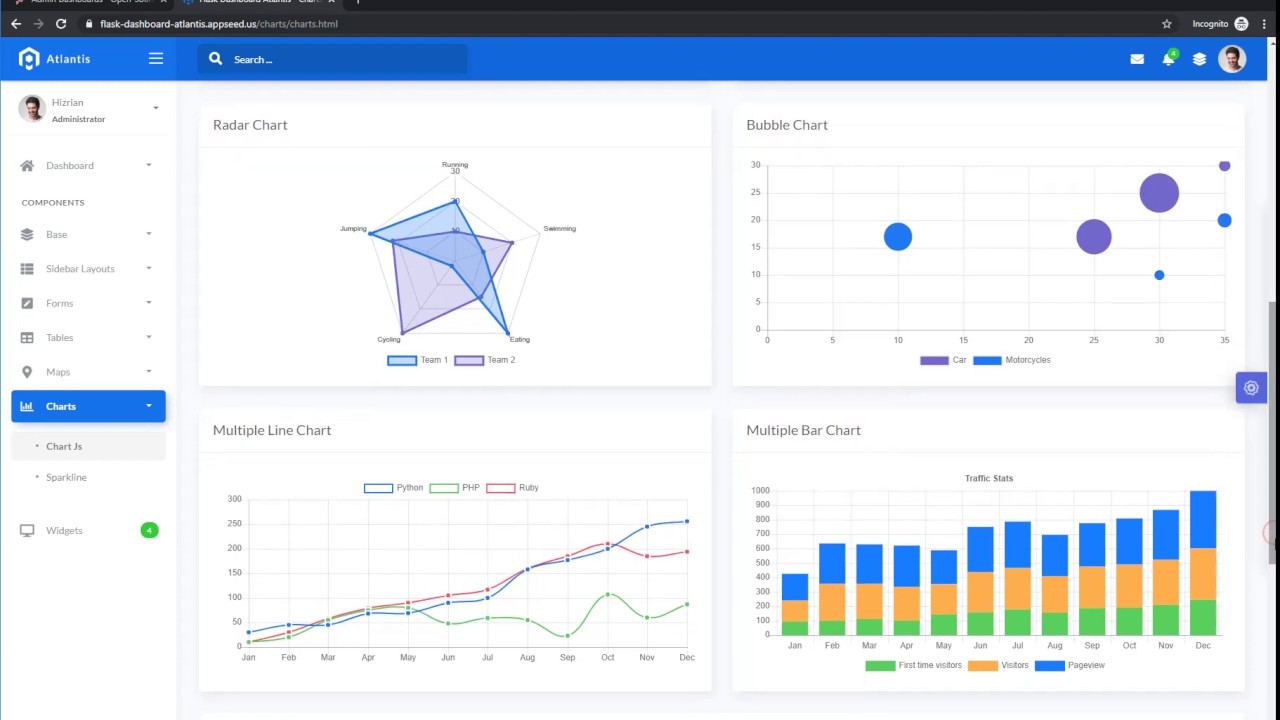Image resolution: width=1280 pixels, height=720 pixels.
Task: Click the Tables grid icon
Action: 27,337
